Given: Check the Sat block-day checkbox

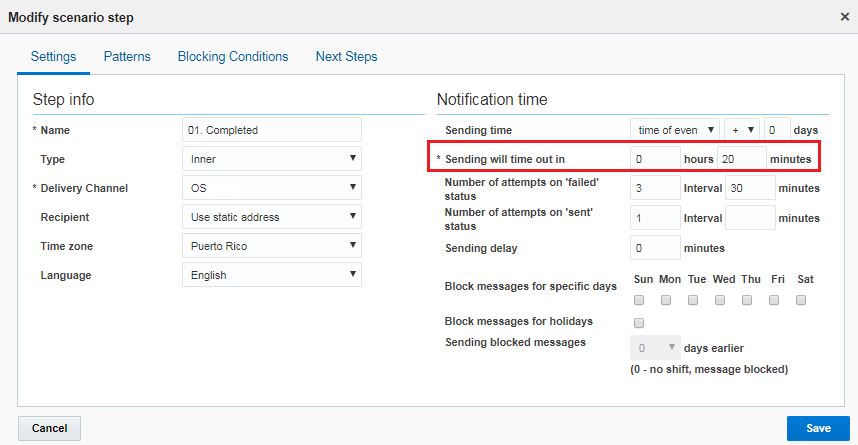Looking at the screenshot, I should click(x=801, y=300).
